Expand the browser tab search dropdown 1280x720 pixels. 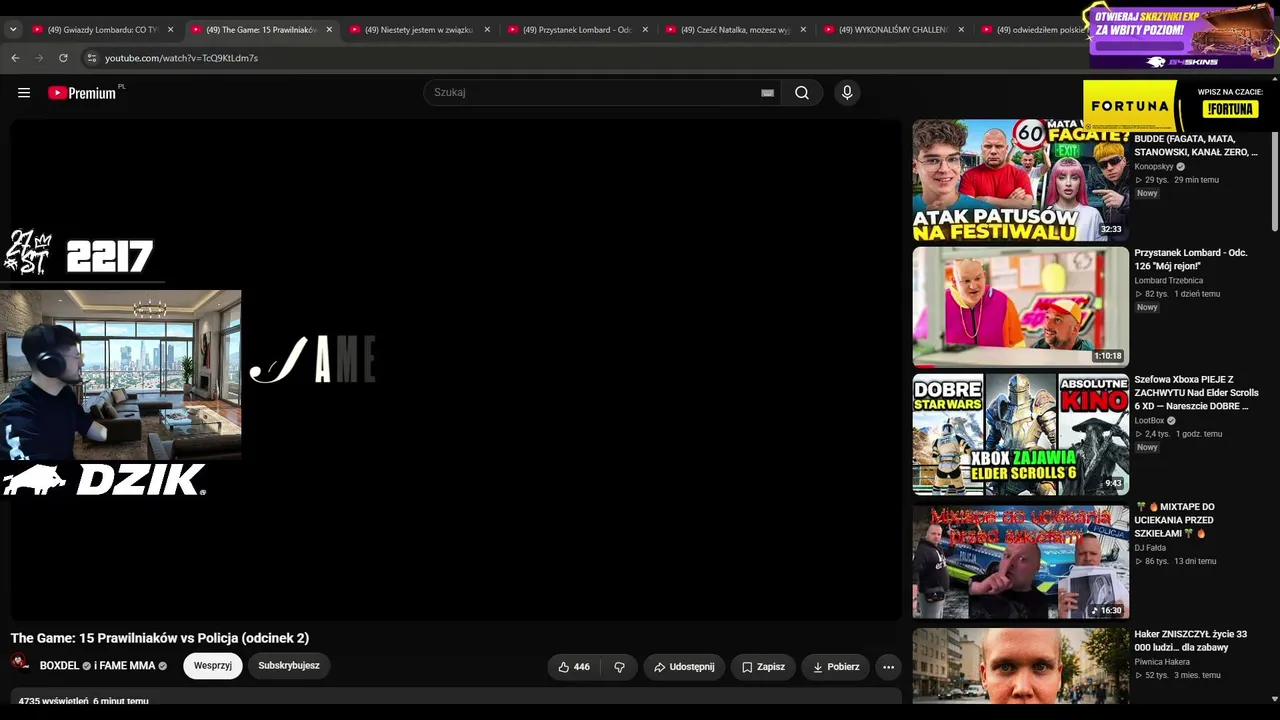pyautogui.click(x=13, y=30)
